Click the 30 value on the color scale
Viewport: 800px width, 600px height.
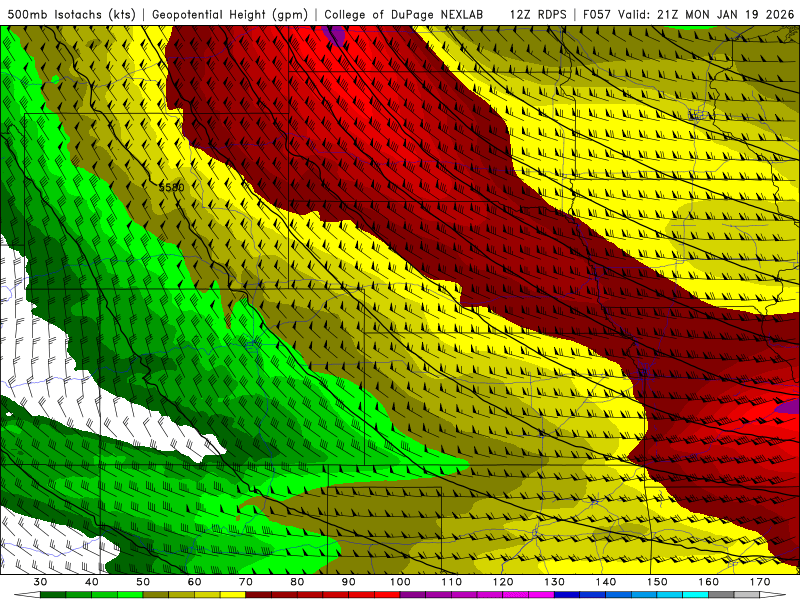point(40,582)
